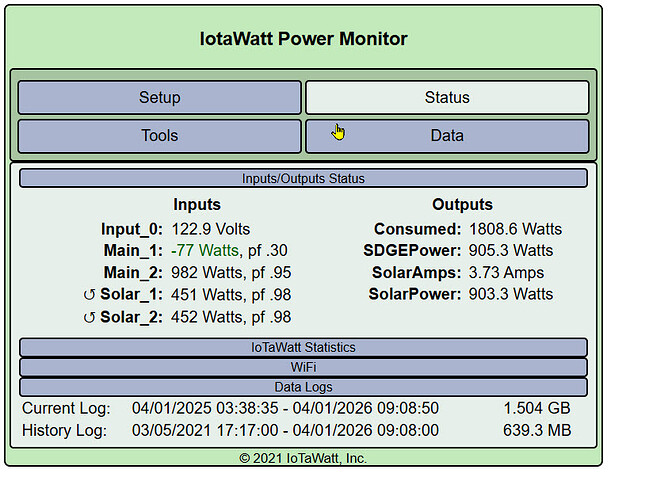This screenshot has width=648, height=500.
Task: Click the SolarAmps output label
Action: coord(417,273)
